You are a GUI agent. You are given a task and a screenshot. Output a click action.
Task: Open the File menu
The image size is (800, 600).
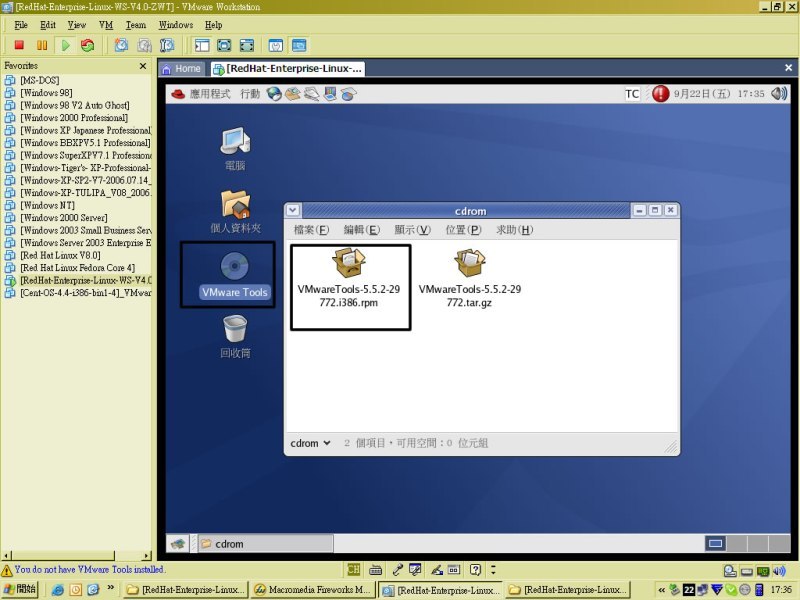(21, 25)
